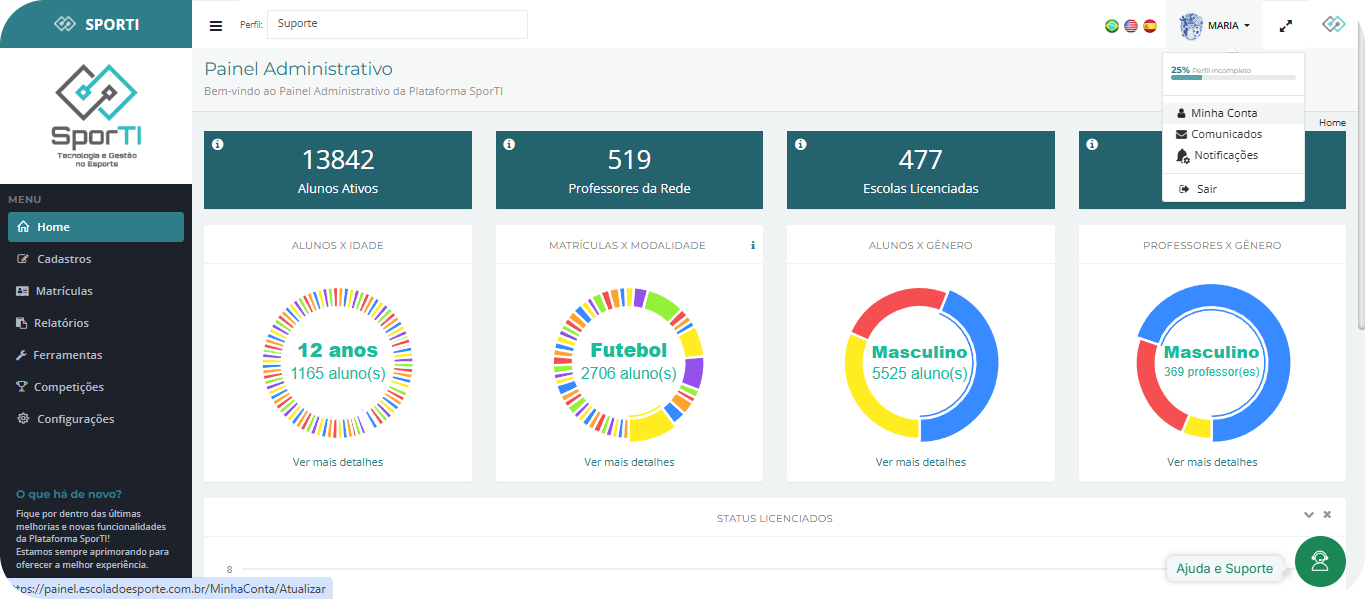Click the info icon on Professores da Rede card
This screenshot has width=1365, height=599.
tap(509, 145)
